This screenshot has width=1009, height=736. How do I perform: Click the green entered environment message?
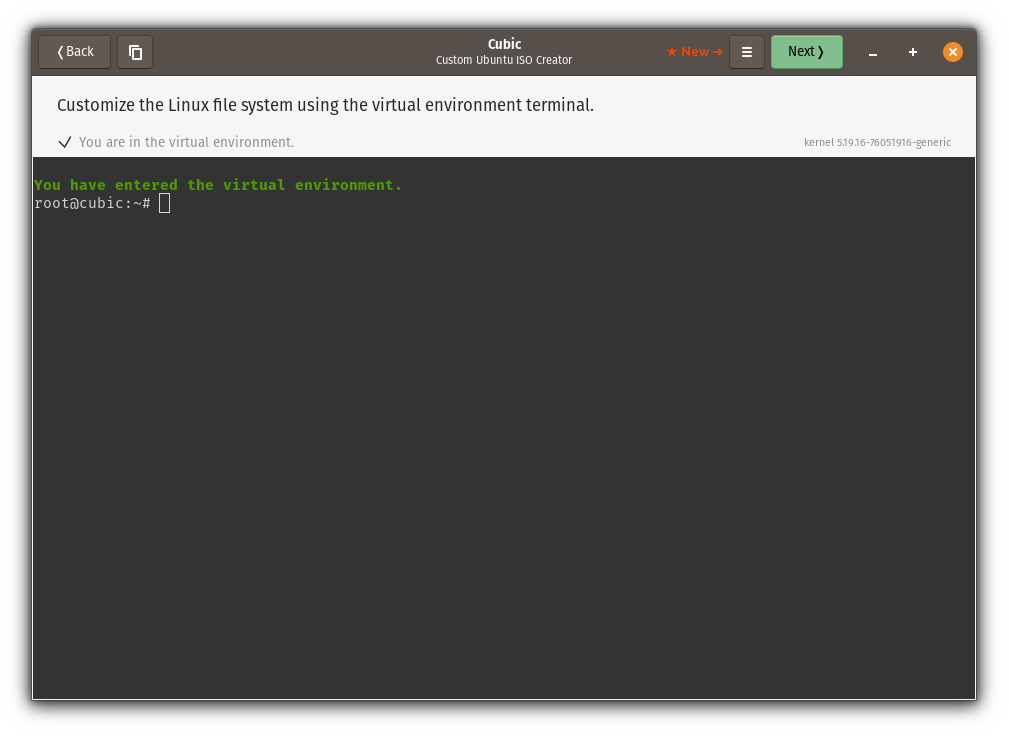pos(218,184)
